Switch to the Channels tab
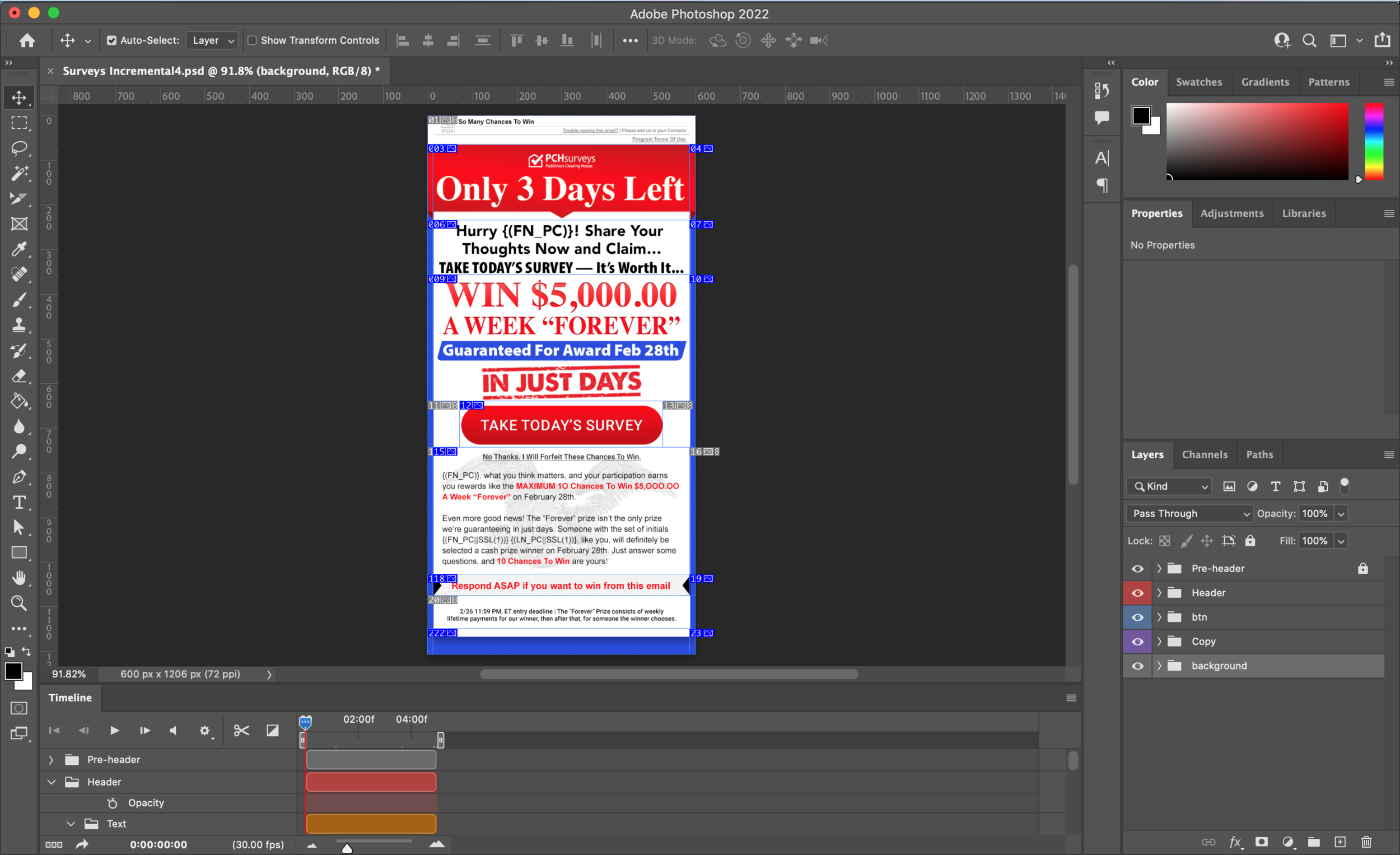 [1205, 455]
